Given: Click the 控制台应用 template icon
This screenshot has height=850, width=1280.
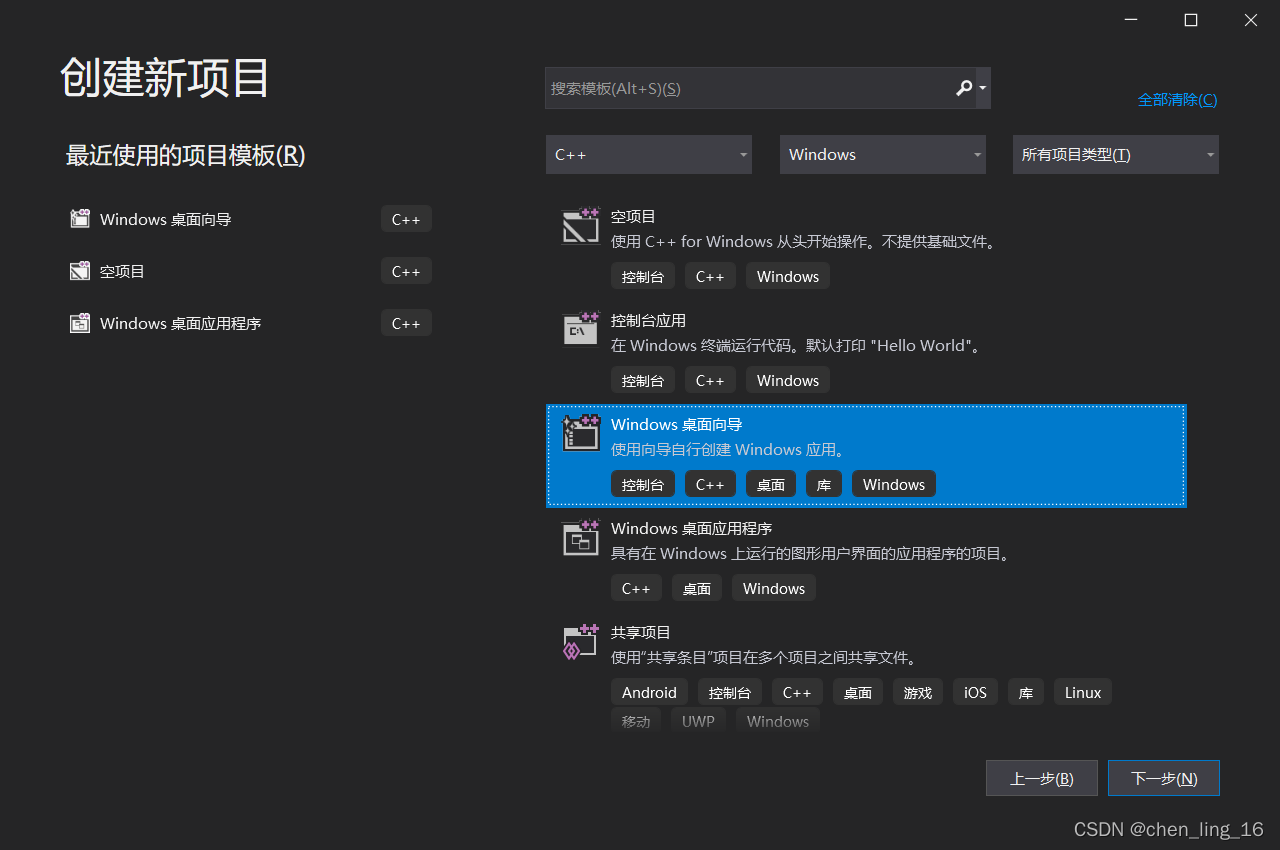Looking at the screenshot, I should click(x=580, y=329).
